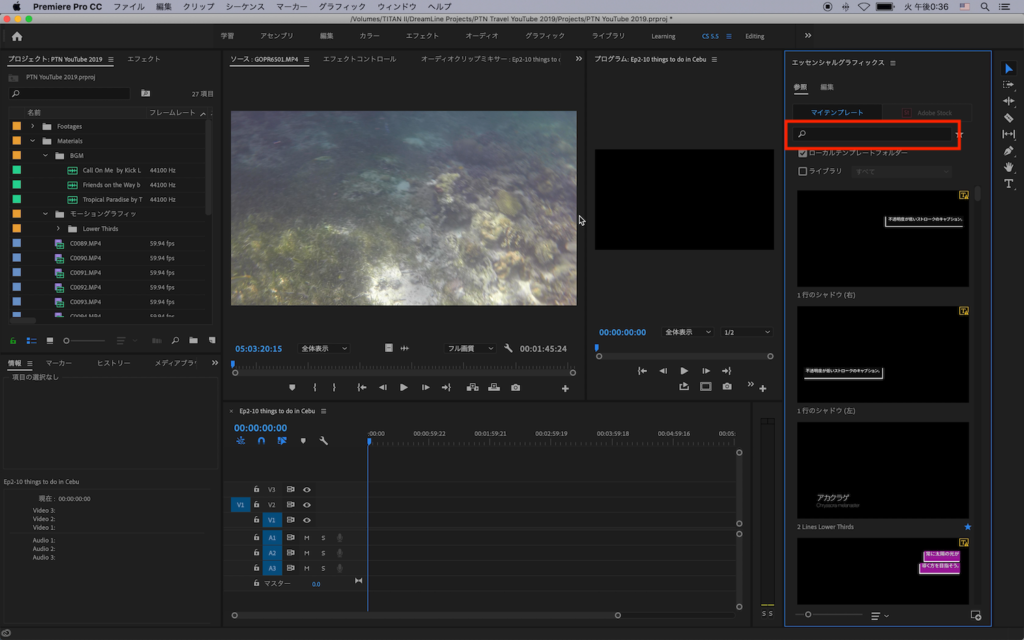
Task: Collapse the Materials folder
Action: 33,141
